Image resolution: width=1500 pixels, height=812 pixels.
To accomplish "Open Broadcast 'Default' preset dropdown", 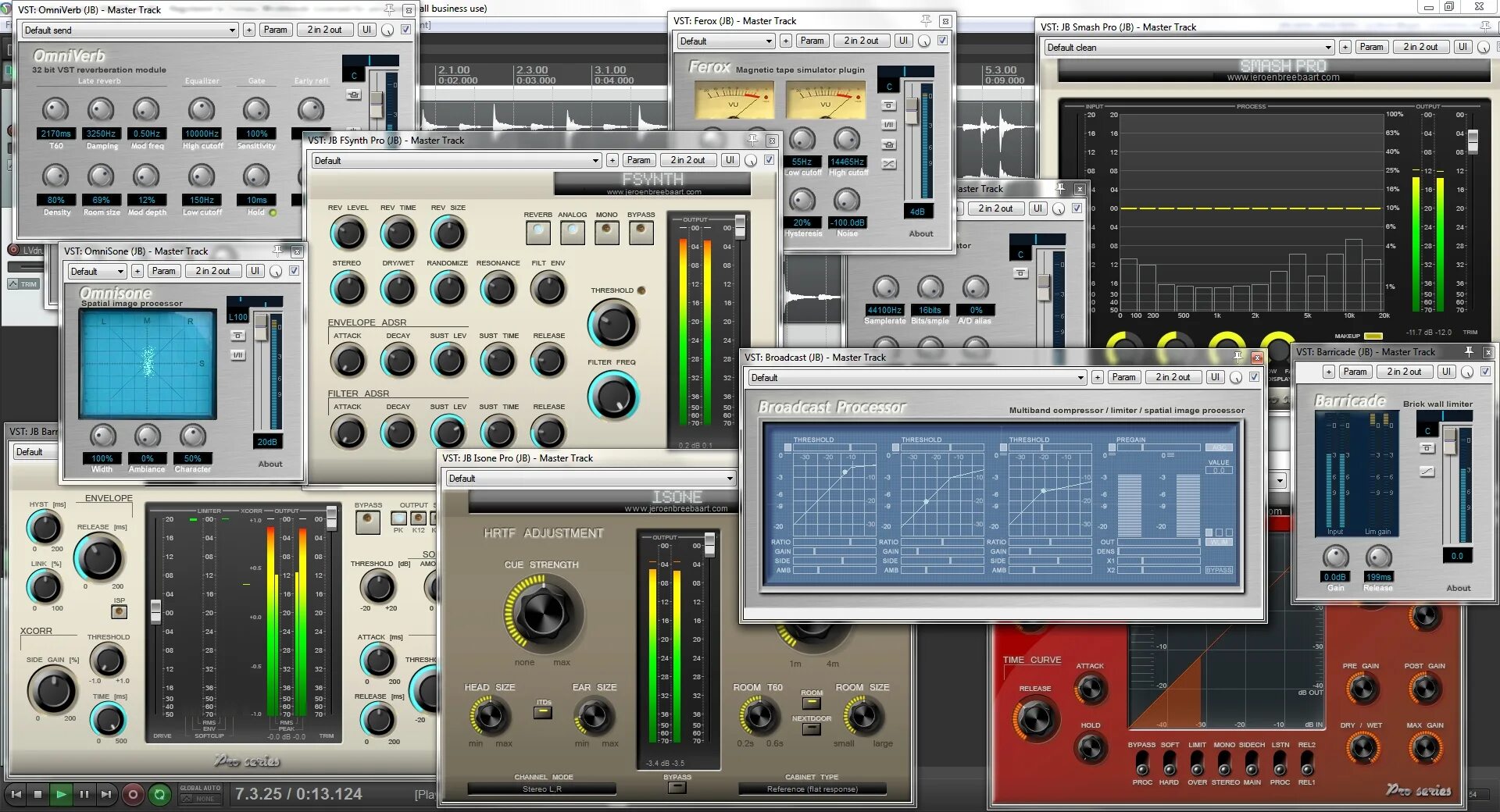I will click(x=917, y=377).
